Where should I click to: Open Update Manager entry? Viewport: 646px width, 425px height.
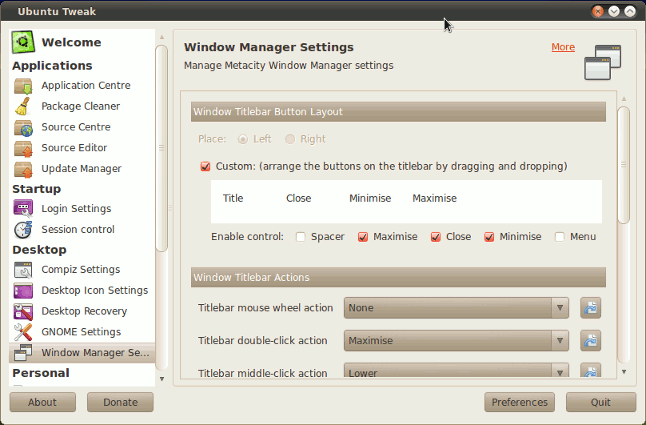pyautogui.click(x=82, y=169)
